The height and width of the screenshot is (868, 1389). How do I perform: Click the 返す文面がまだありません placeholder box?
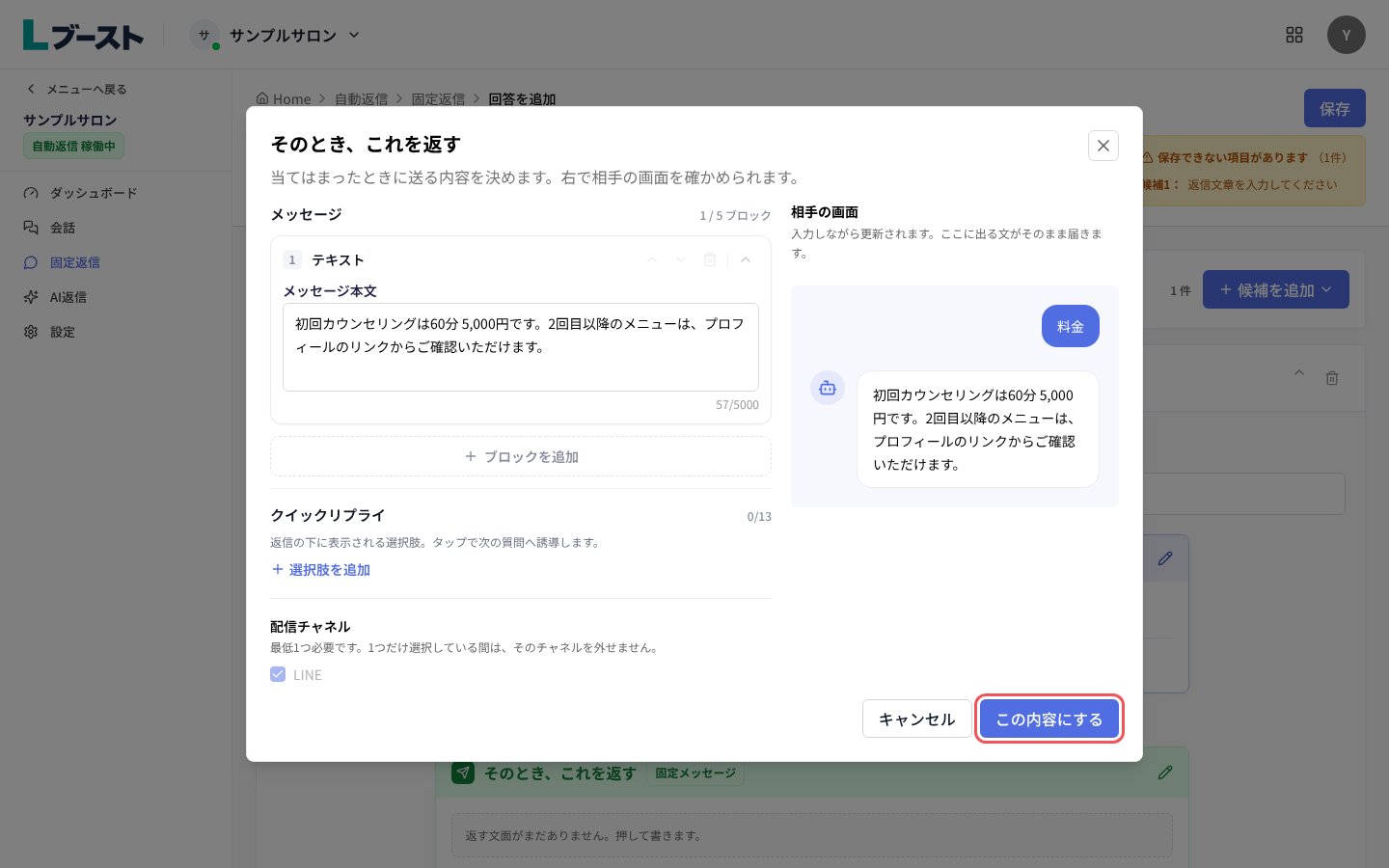coord(812,835)
